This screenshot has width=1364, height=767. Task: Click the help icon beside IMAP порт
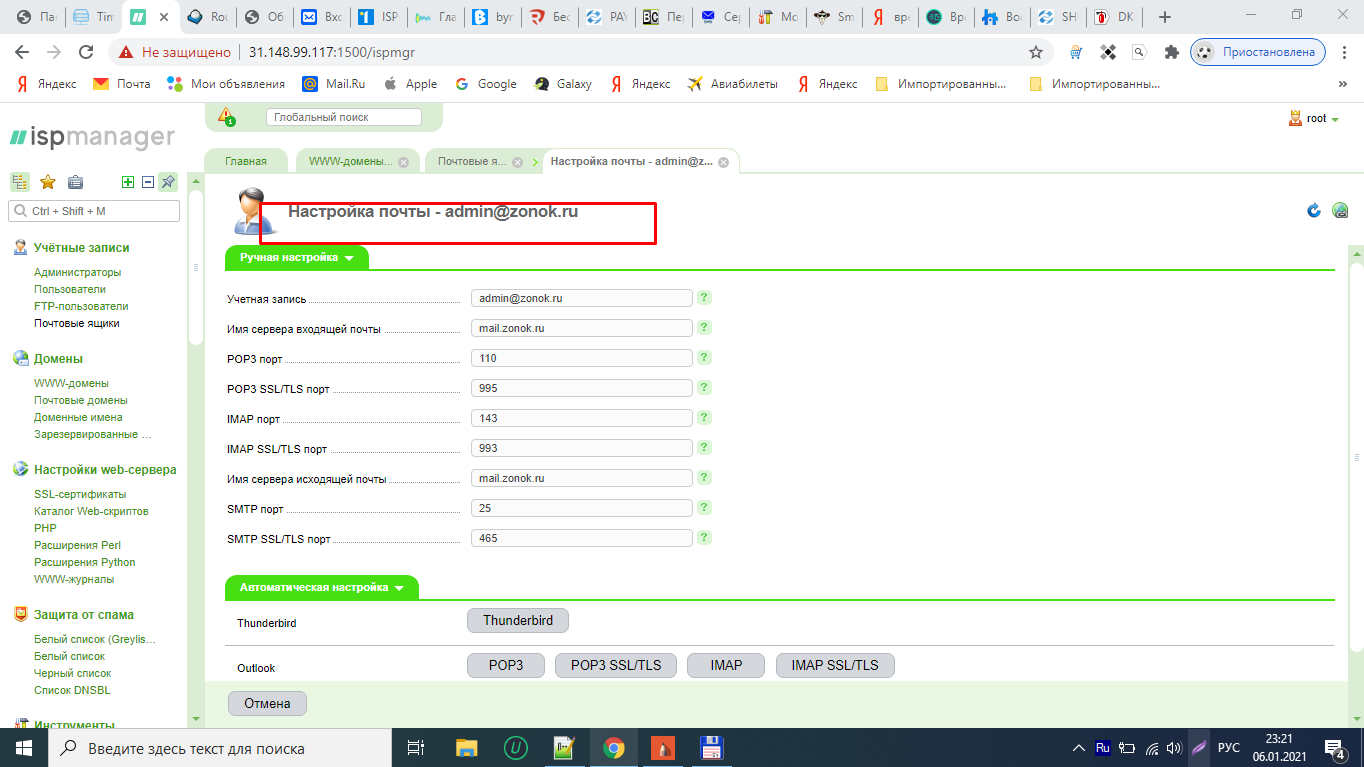(x=704, y=418)
